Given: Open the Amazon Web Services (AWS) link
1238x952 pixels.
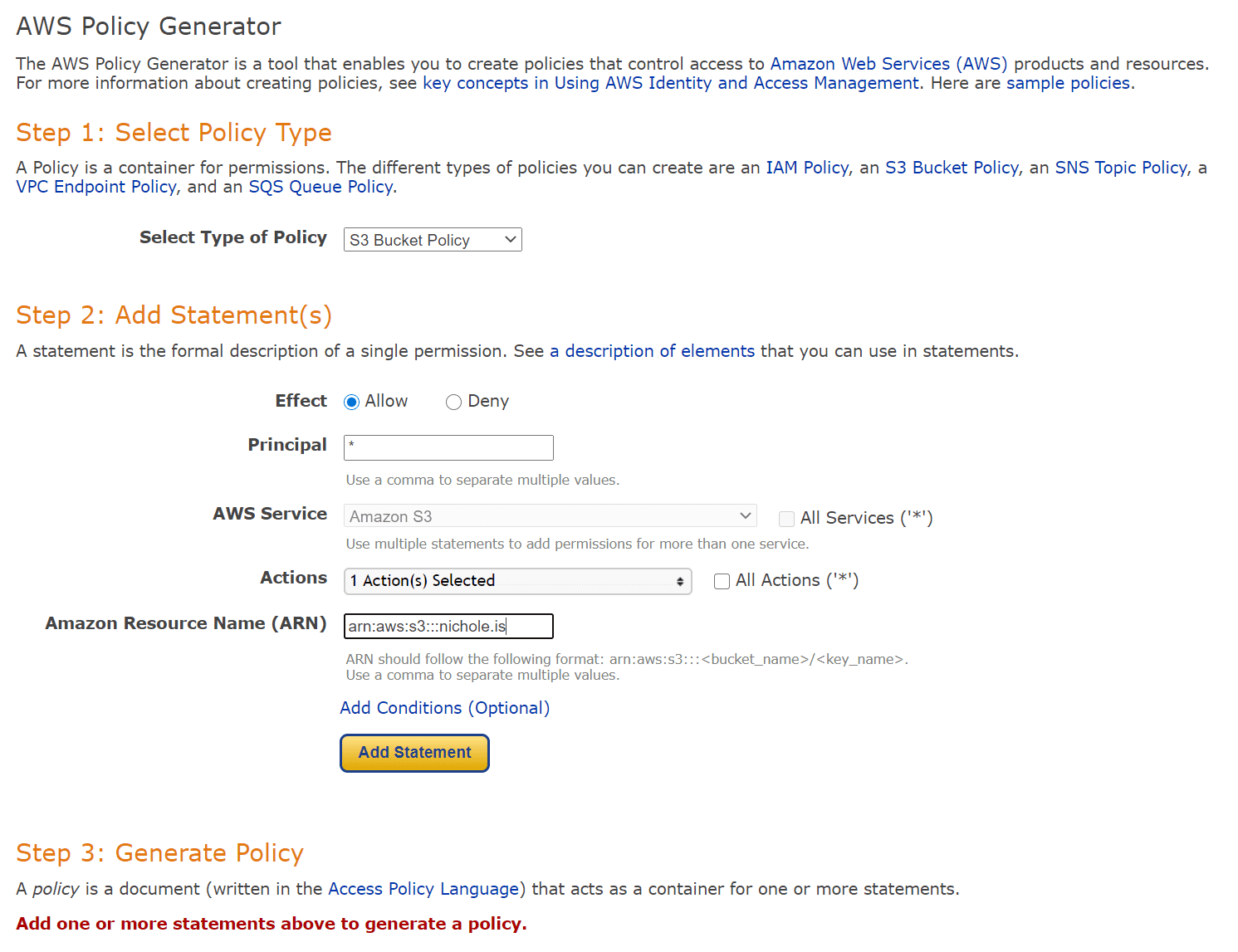Looking at the screenshot, I should click(888, 64).
